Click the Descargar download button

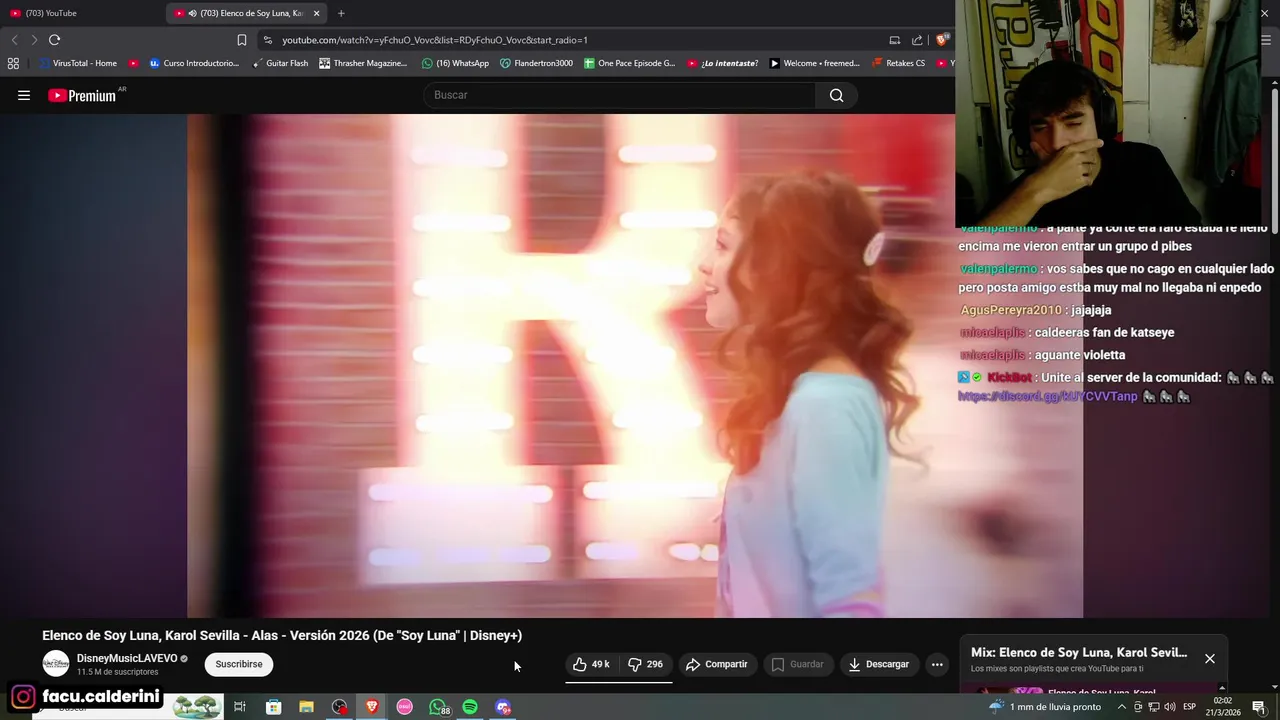(x=879, y=664)
